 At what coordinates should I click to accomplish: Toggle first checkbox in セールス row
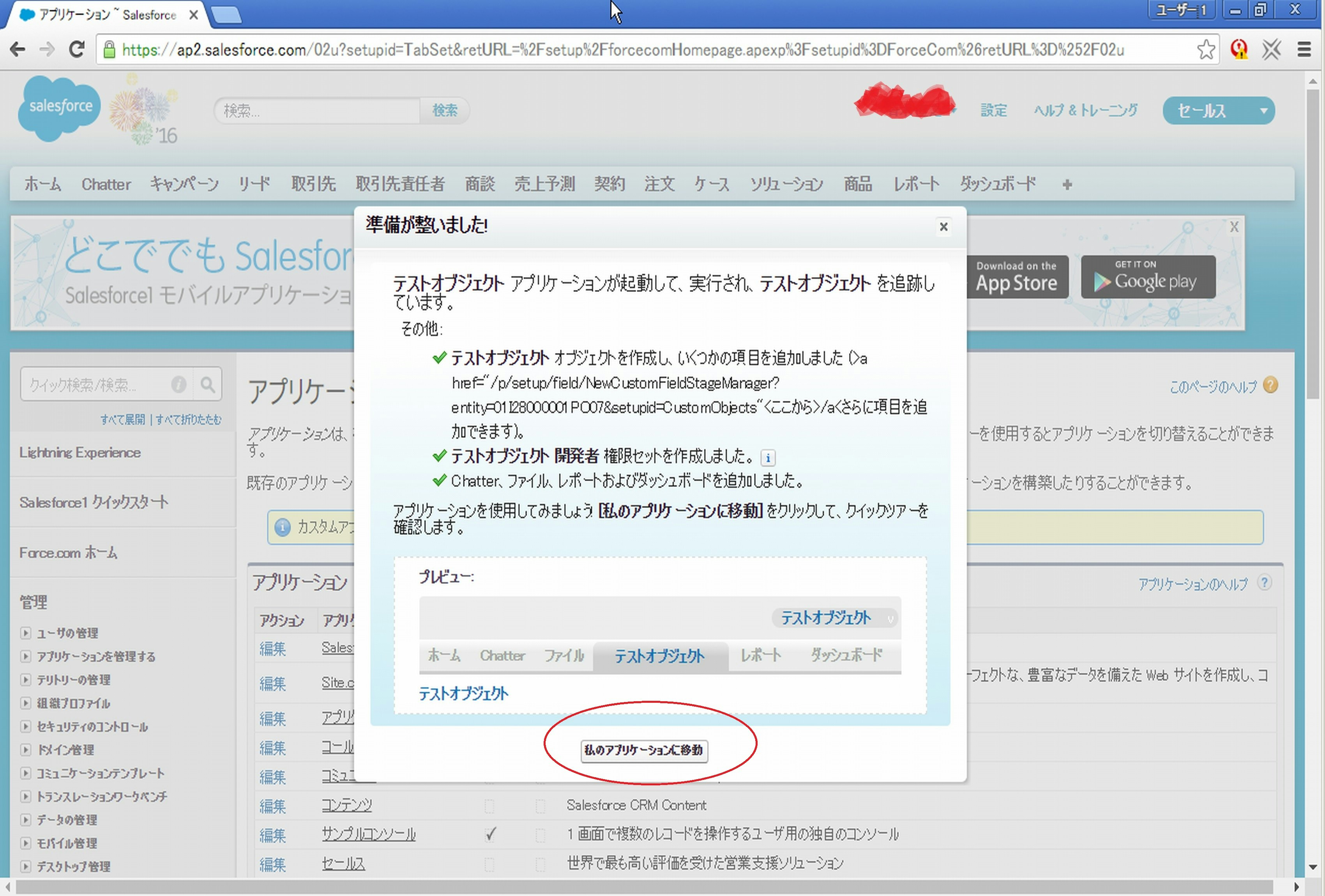click(x=490, y=864)
